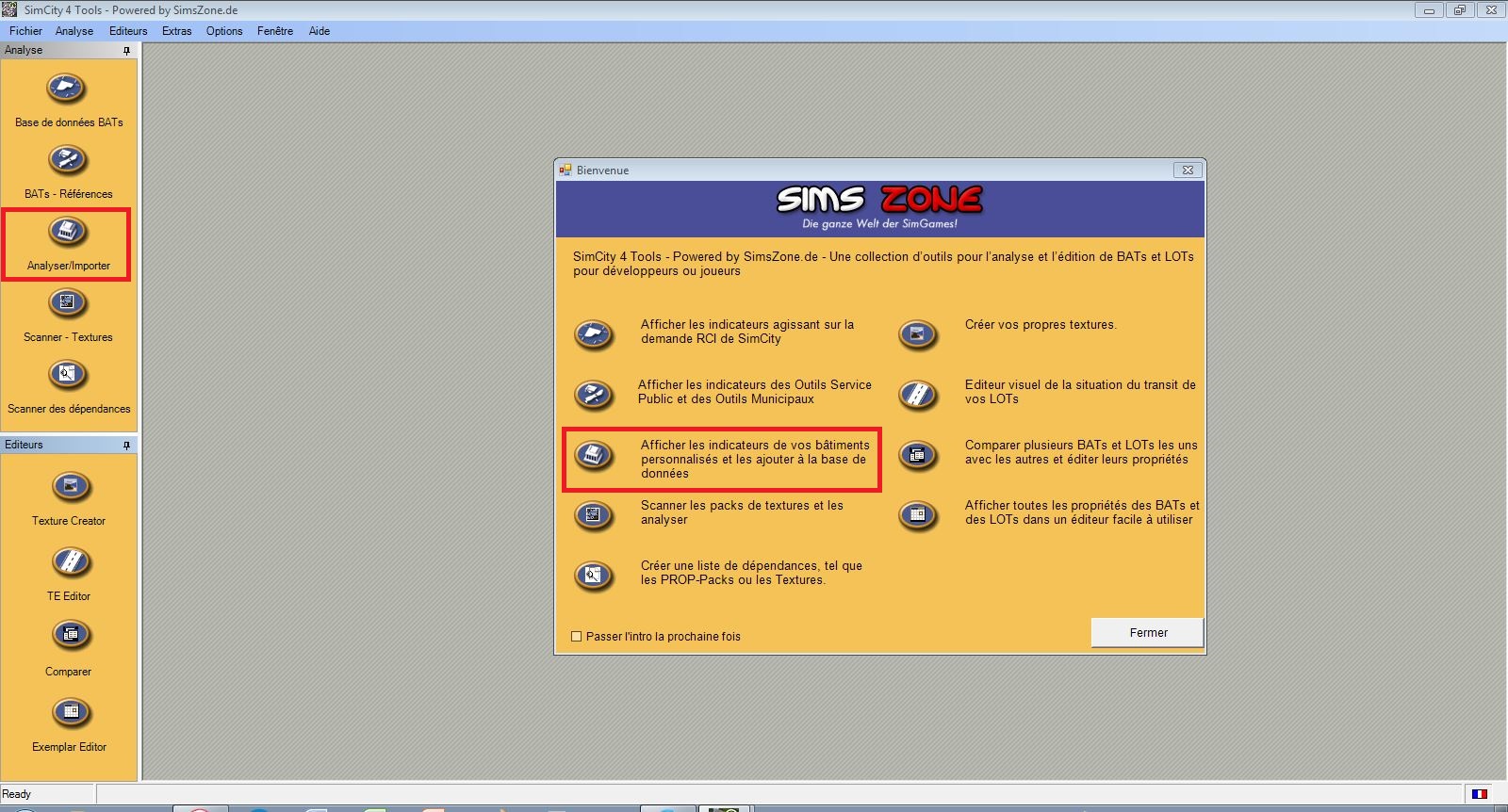Toggle pin on the Analyse panel
The height and width of the screenshot is (812, 1508).
click(x=126, y=50)
